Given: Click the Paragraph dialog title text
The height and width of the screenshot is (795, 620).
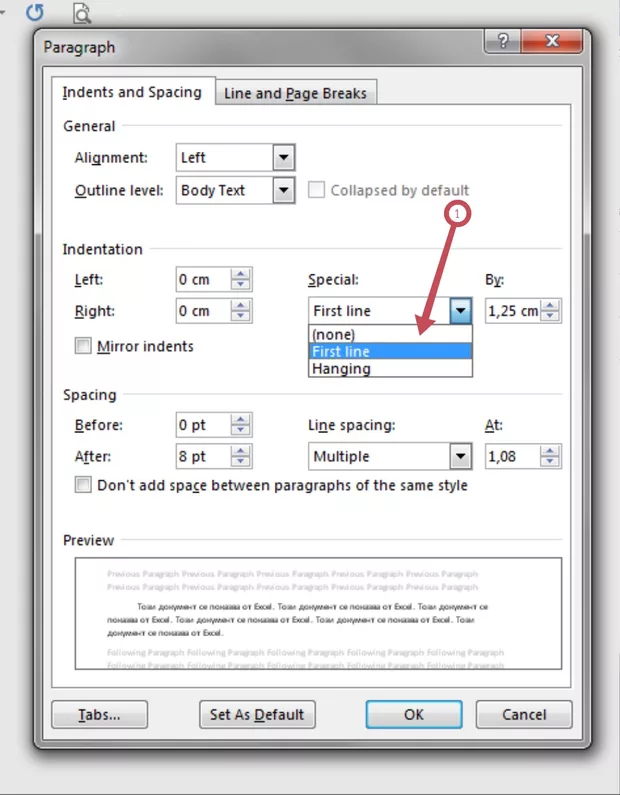Looking at the screenshot, I should pos(79,47).
